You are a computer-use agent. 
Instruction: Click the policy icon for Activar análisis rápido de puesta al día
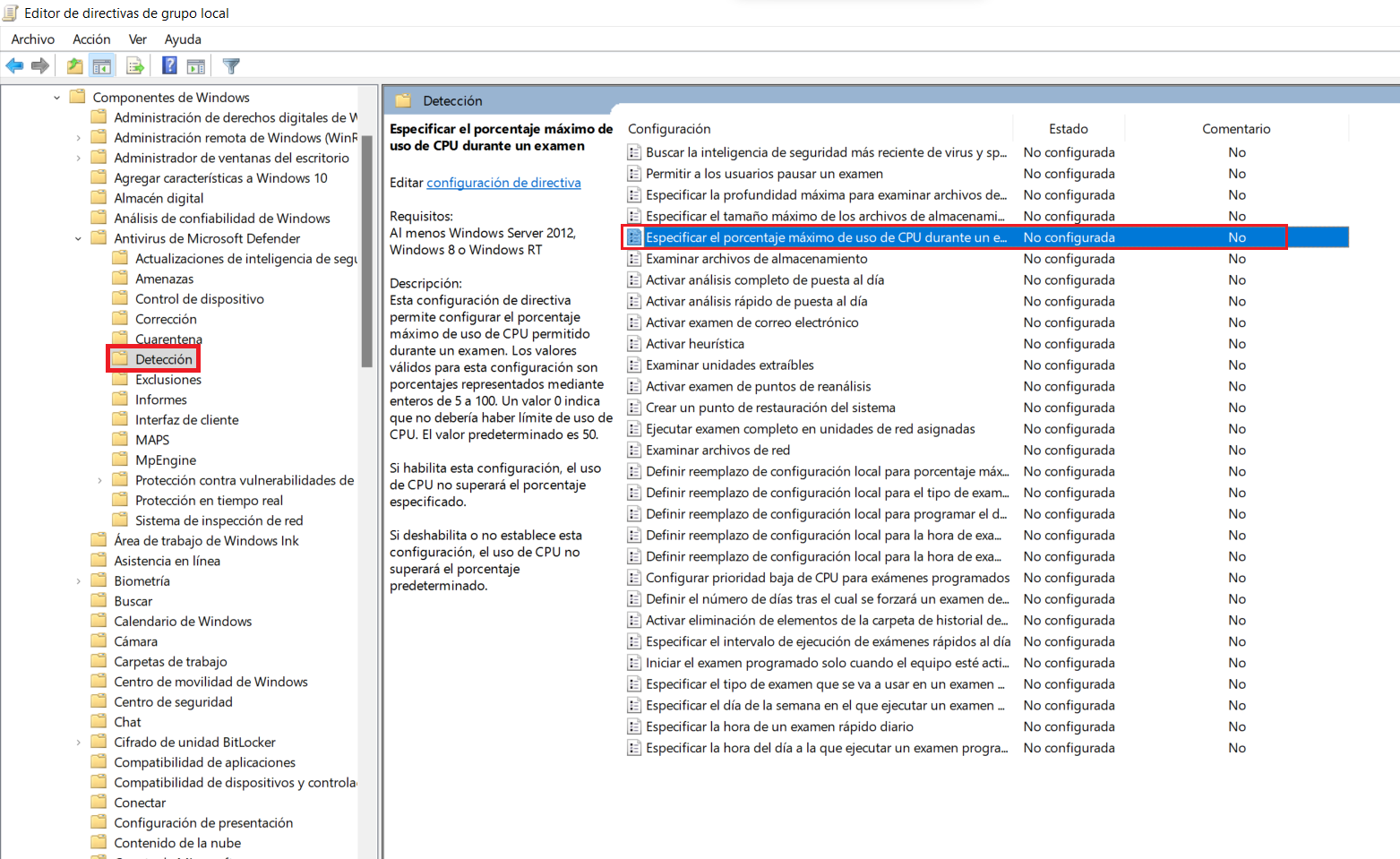coord(634,302)
